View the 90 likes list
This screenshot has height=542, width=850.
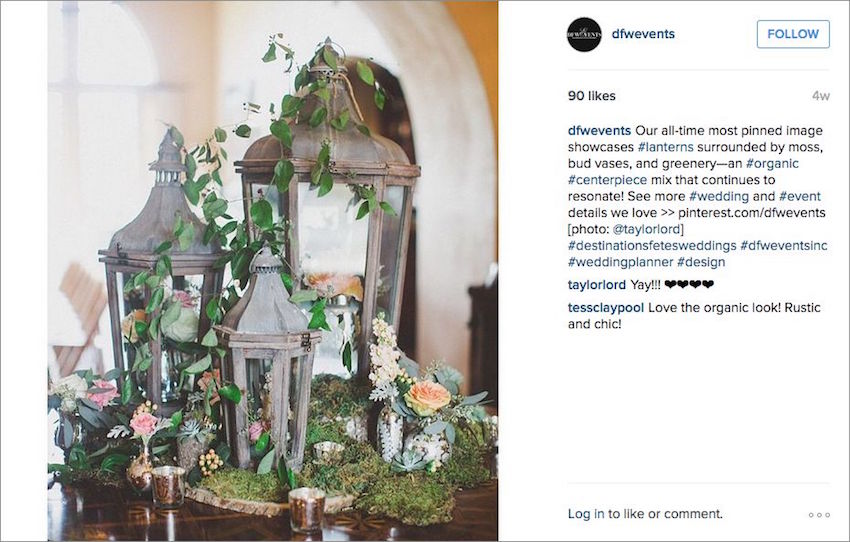pos(591,96)
